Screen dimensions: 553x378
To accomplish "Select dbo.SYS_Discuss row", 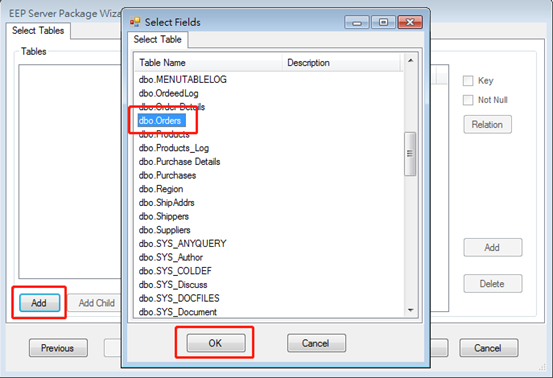I will [x=173, y=285].
